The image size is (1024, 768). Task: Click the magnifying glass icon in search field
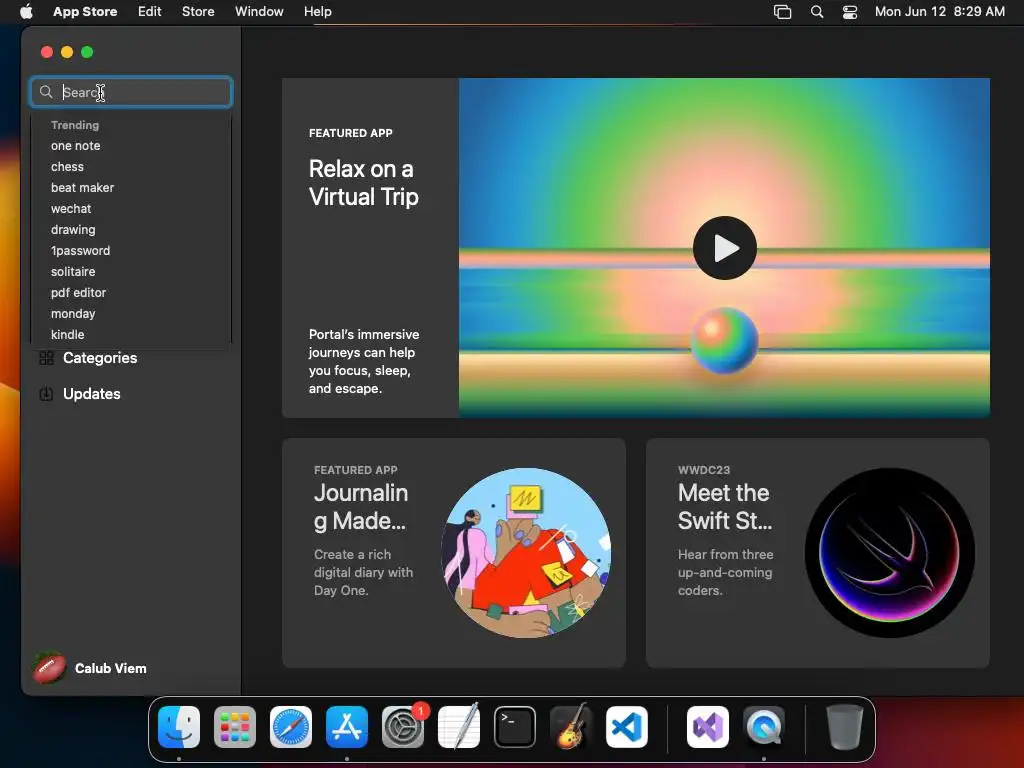[46, 92]
